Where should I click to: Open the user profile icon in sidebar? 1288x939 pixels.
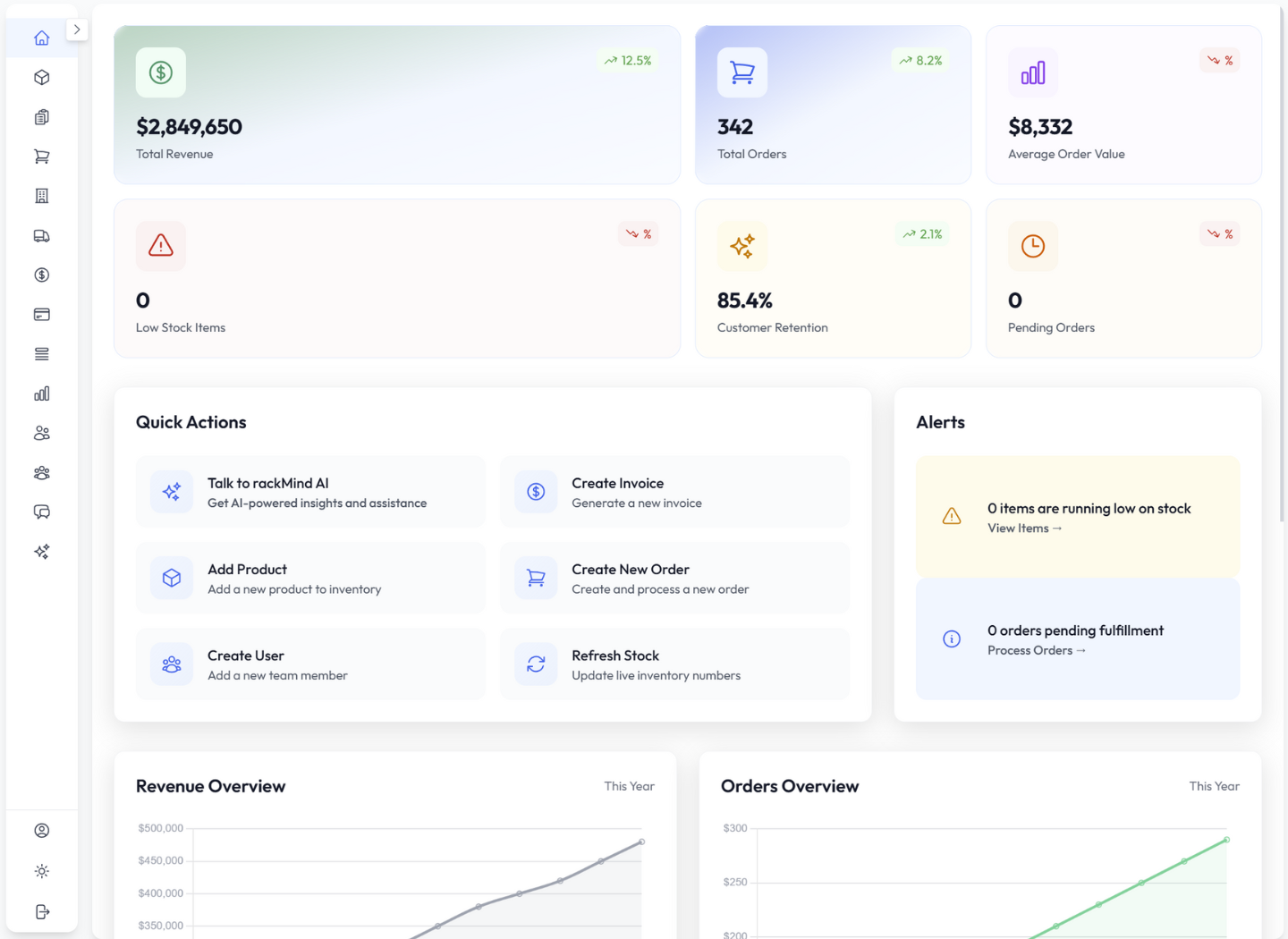[x=41, y=831]
